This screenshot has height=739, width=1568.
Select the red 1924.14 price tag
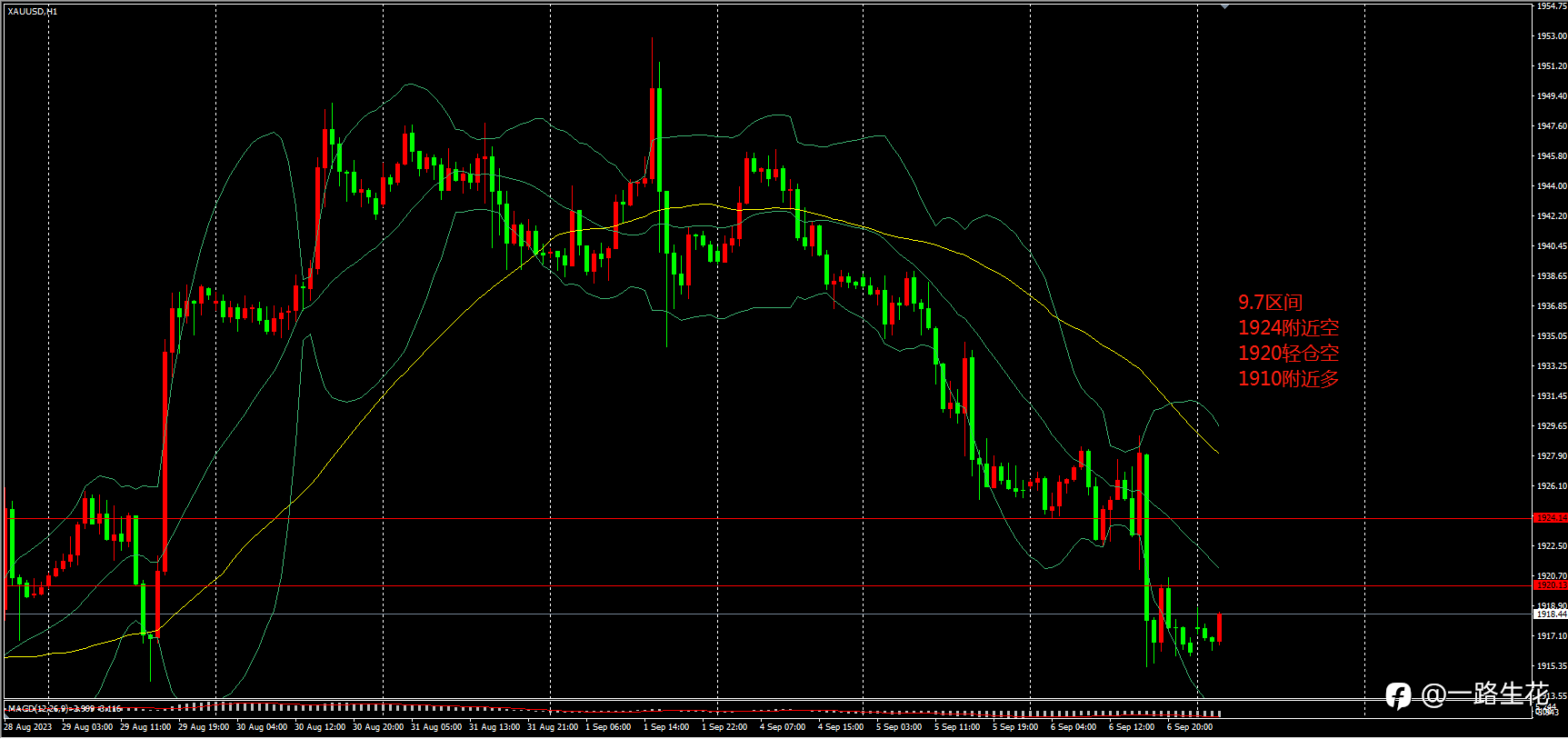point(1551,518)
